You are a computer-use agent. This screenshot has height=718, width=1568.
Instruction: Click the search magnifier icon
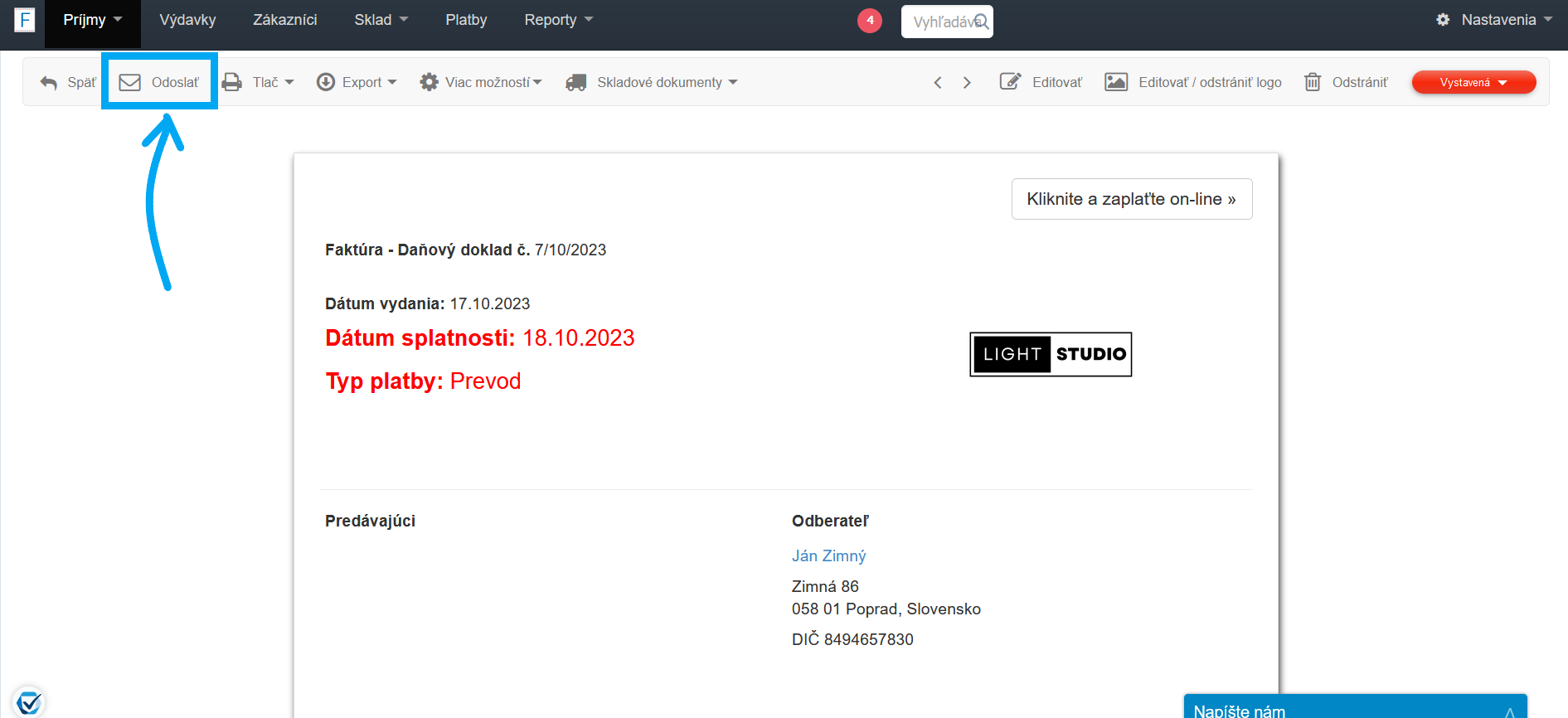point(981,22)
